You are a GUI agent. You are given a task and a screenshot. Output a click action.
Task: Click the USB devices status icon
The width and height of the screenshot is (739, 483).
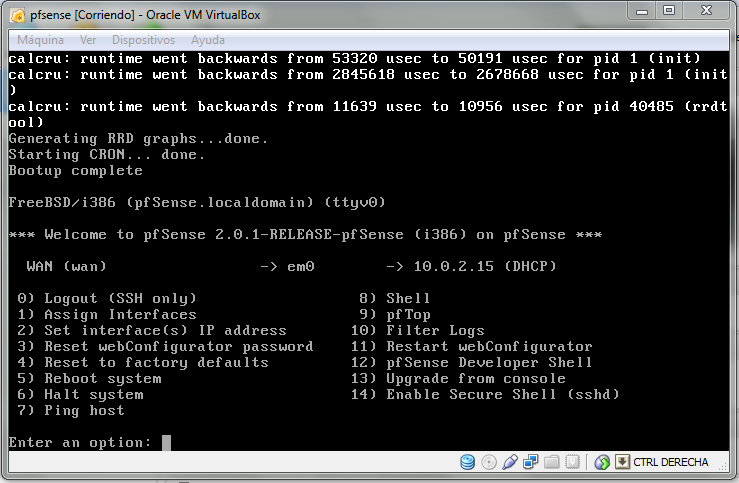point(510,462)
